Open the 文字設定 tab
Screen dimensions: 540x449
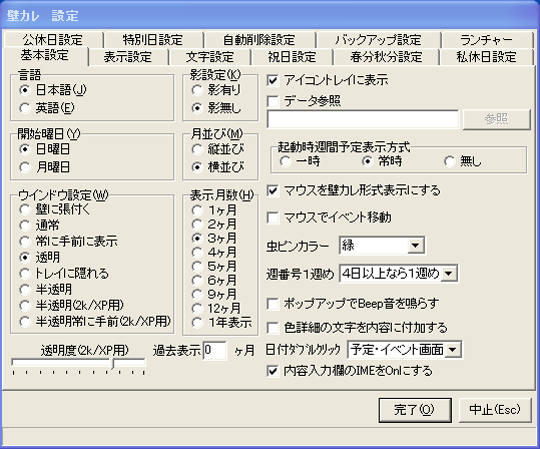coord(210,57)
